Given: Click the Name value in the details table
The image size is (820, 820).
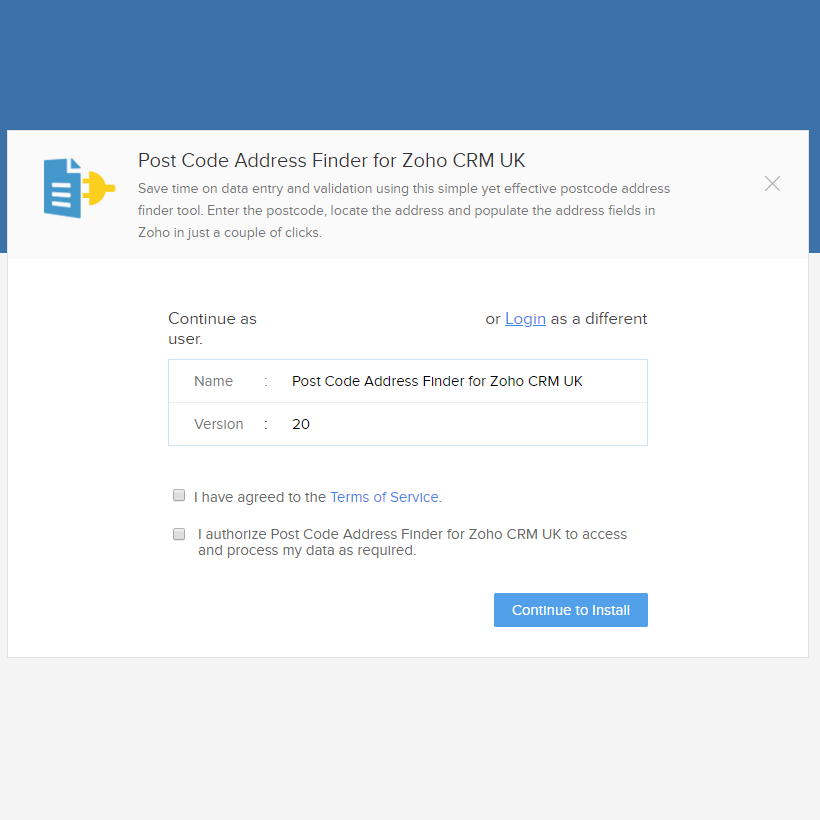Looking at the screenshot, I should [x=437, y=381].
